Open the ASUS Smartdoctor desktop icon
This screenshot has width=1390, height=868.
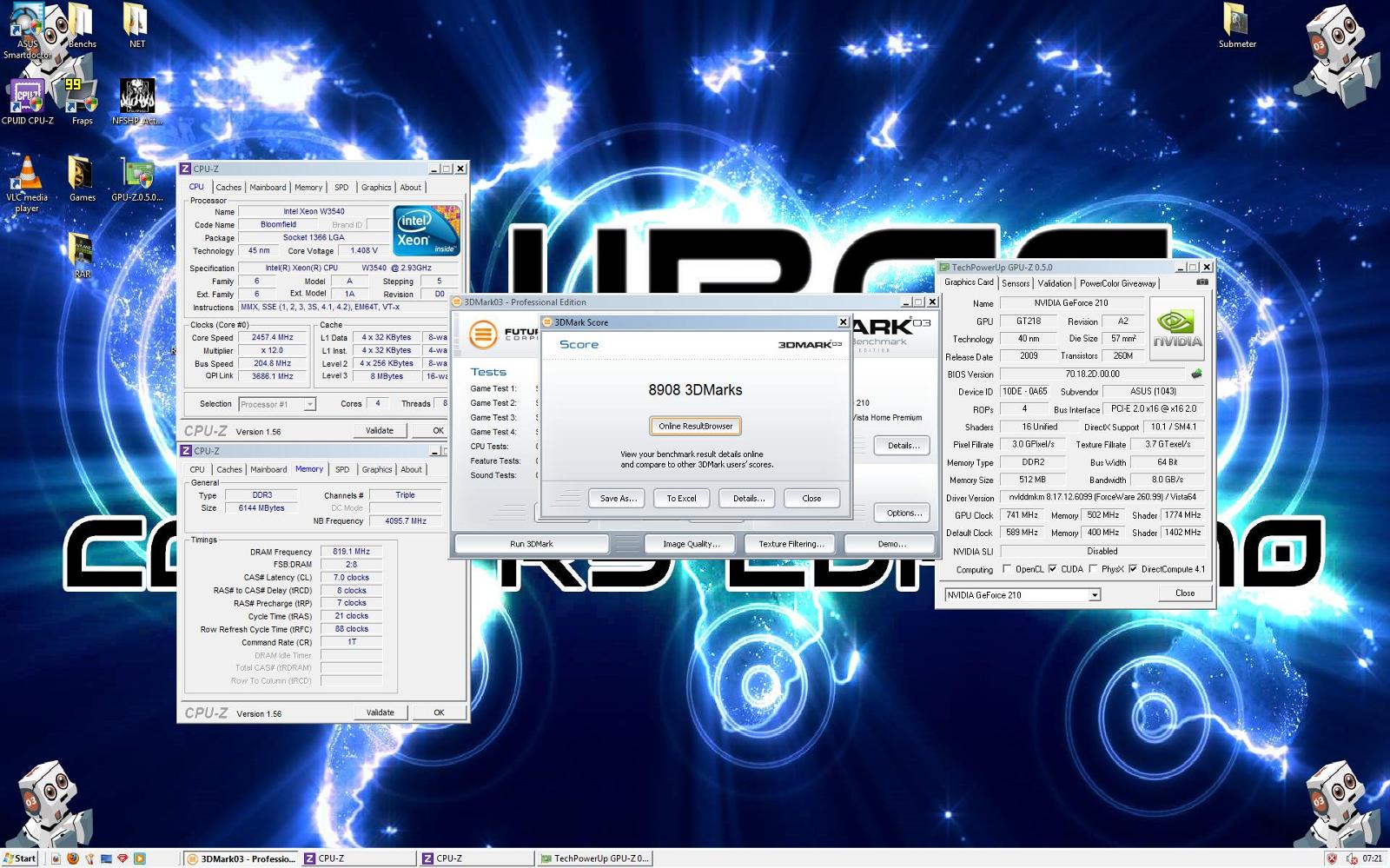coord(26,31)
